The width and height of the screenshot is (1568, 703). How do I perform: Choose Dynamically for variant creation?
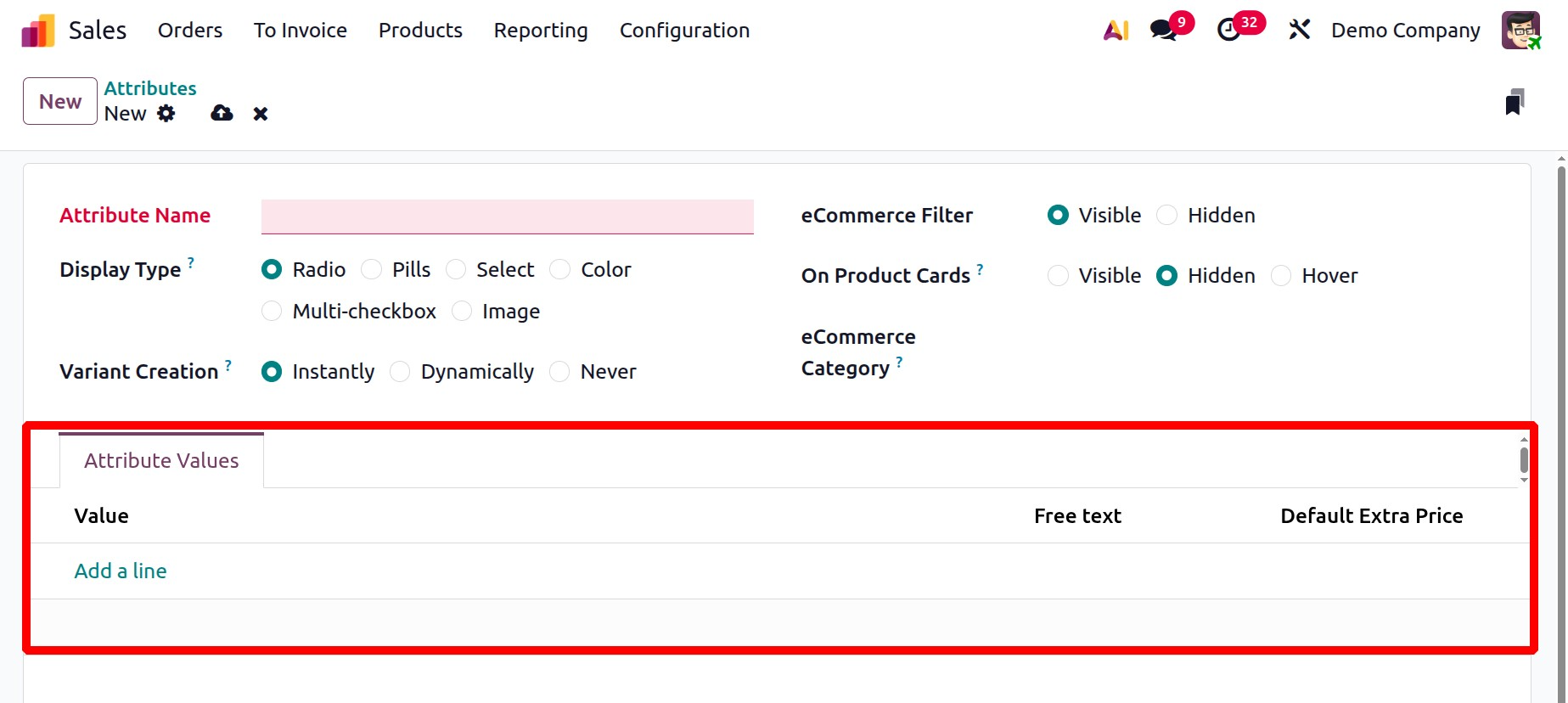click(x=401, y=372)
